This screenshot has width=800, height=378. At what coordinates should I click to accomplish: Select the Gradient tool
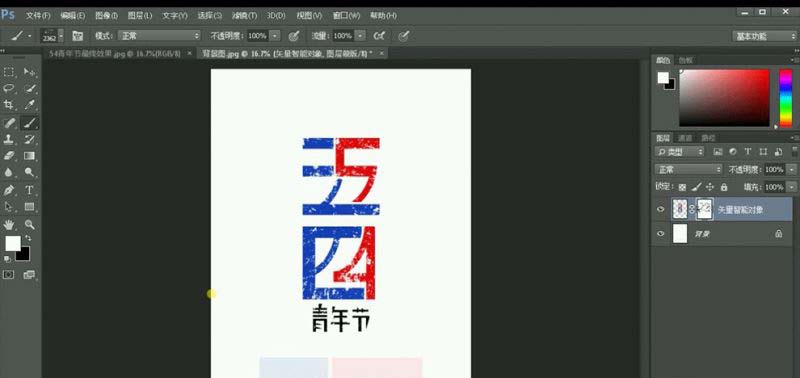[30, 156]
